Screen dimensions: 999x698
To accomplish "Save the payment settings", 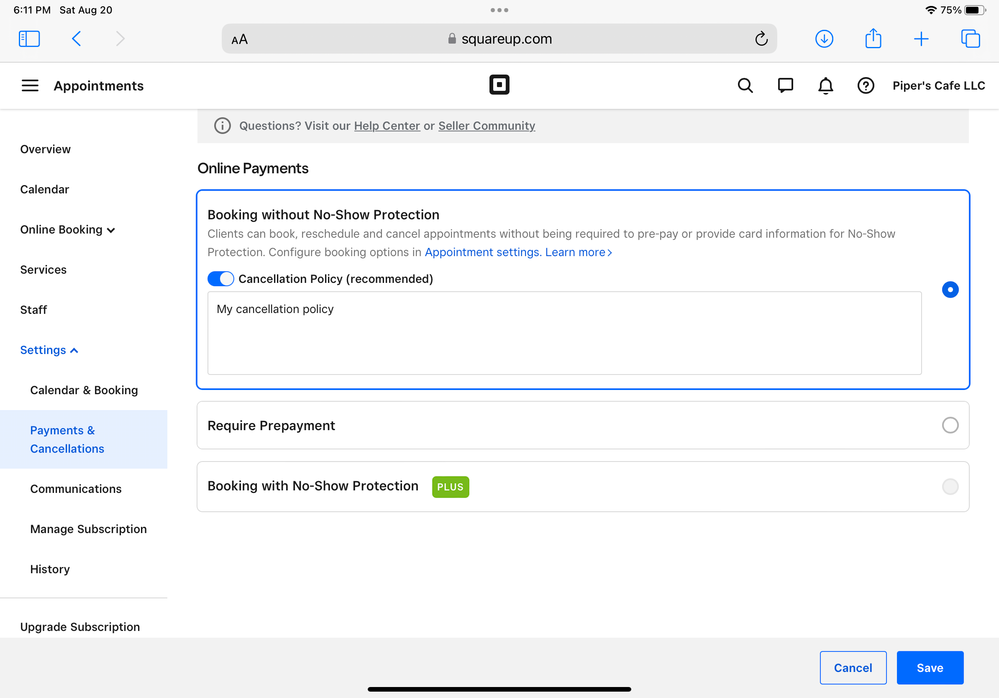I will [929, 668].
